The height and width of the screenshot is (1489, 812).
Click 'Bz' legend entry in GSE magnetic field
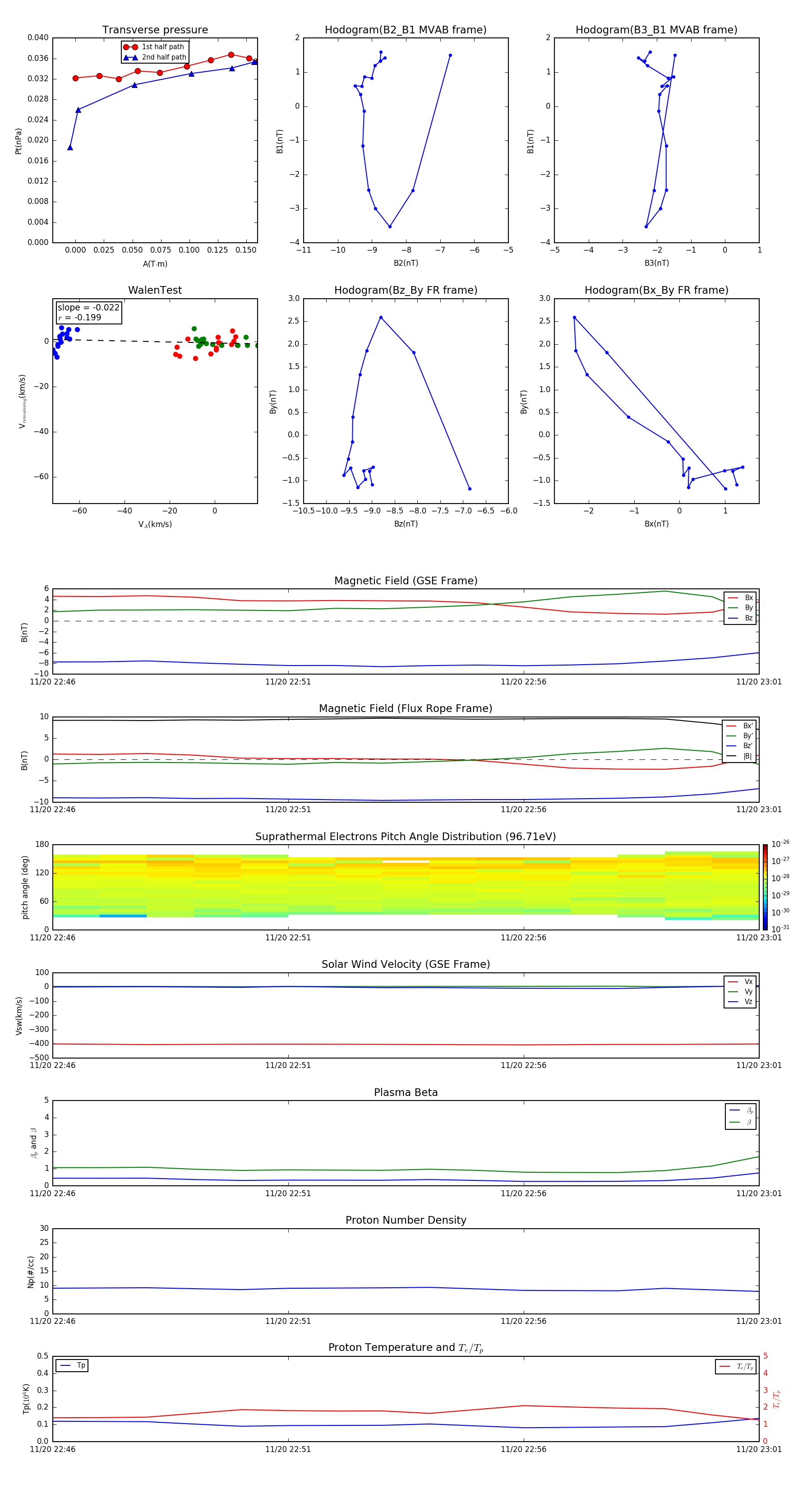tap(740, 618)
